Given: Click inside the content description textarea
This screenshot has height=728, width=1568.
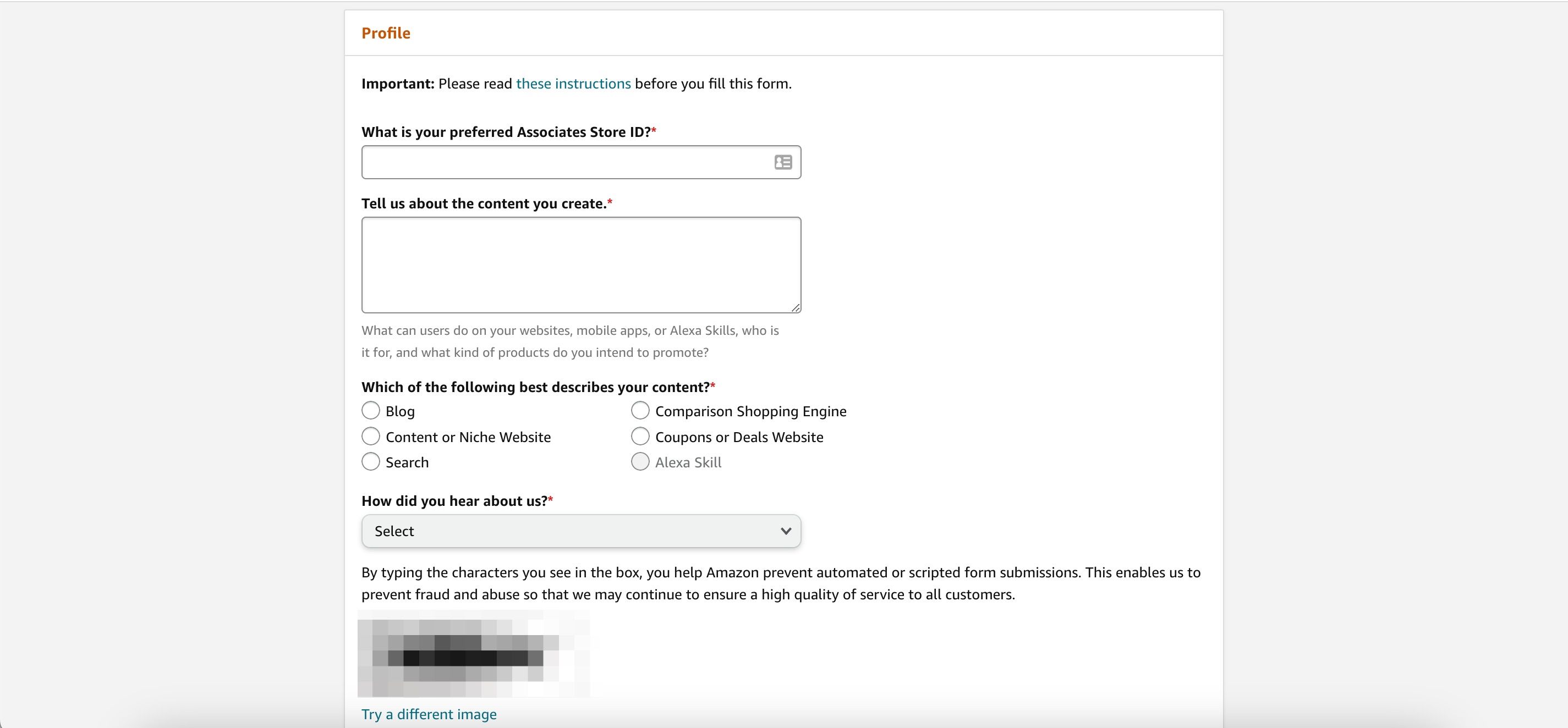Looking at the screenshot, I should [x=580, y=264].
